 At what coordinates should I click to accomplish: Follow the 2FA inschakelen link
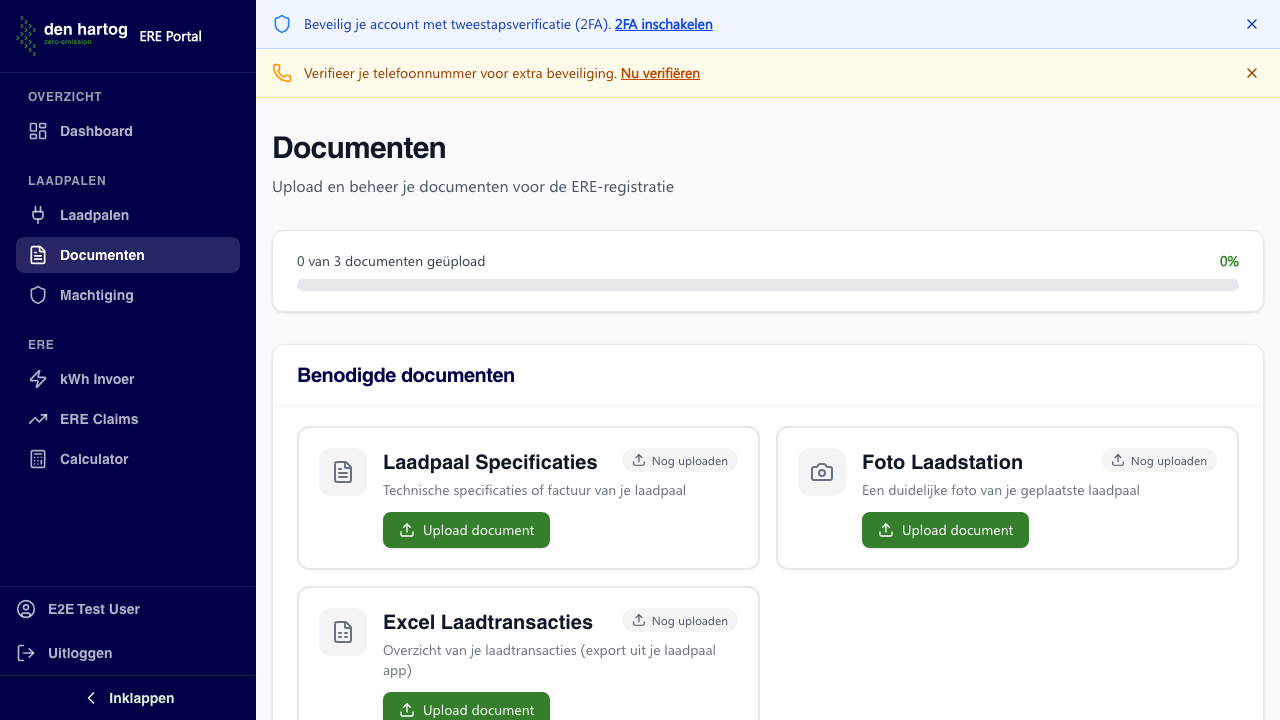(x=663, y=24)
